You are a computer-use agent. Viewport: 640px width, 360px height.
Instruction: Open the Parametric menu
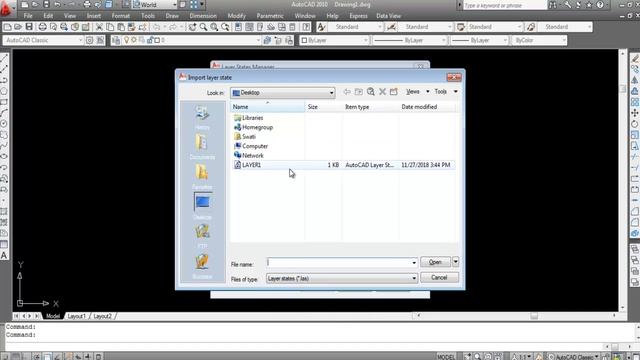pos(270,16)
